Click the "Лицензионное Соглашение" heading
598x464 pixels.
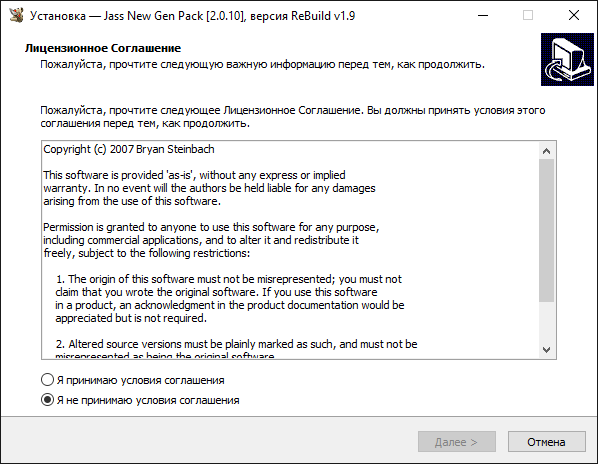103,48
